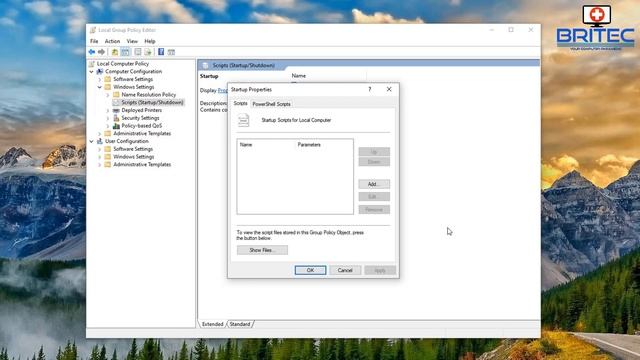Image resolution: width=640 pixels, height=360 pixels.
Task: Click the Policy-based QoS icon
Action: [116, 126]
